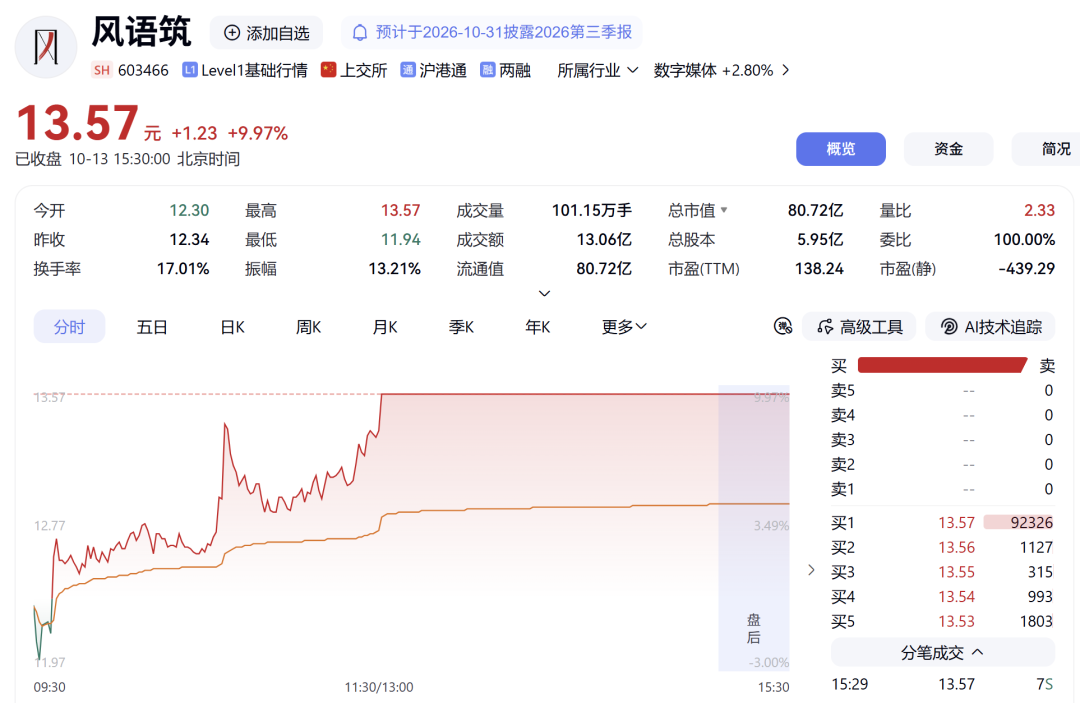Click the AI技术追踪 label text
The width and height of the screenshot is (1080, 703).
click(1003, 327)
